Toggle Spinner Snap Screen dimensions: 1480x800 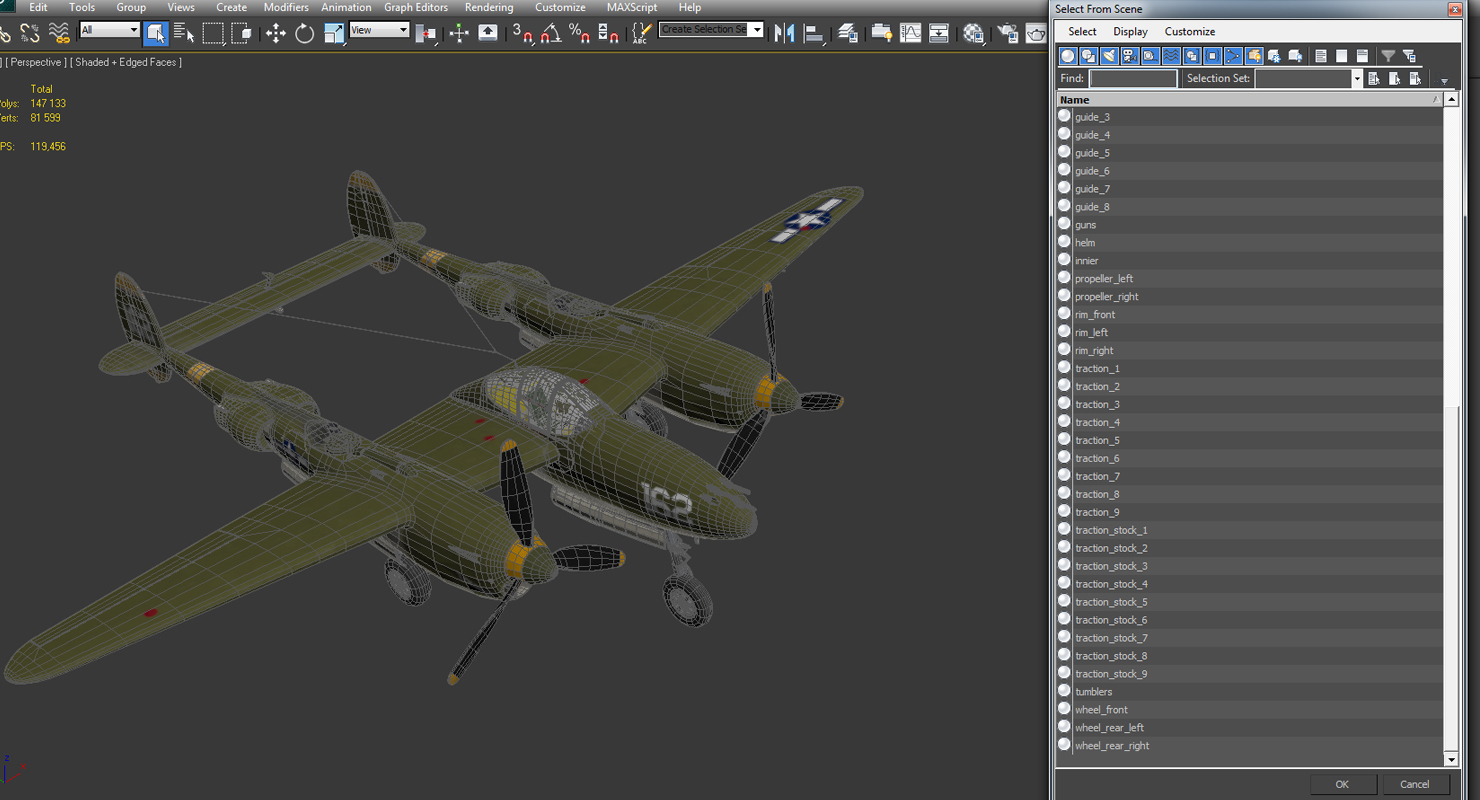coord(607,33)
